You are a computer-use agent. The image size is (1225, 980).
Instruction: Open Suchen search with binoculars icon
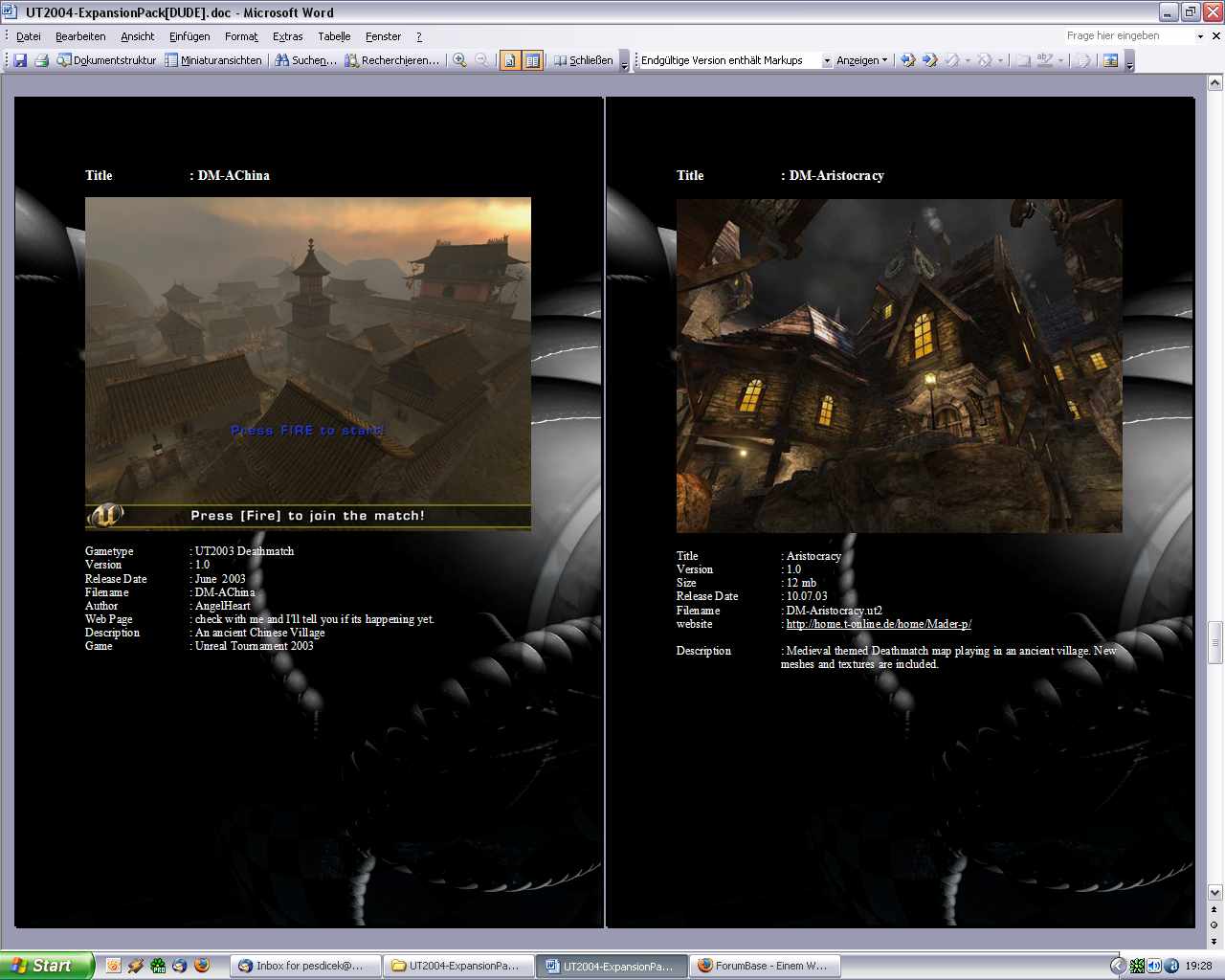pos(306,60)
